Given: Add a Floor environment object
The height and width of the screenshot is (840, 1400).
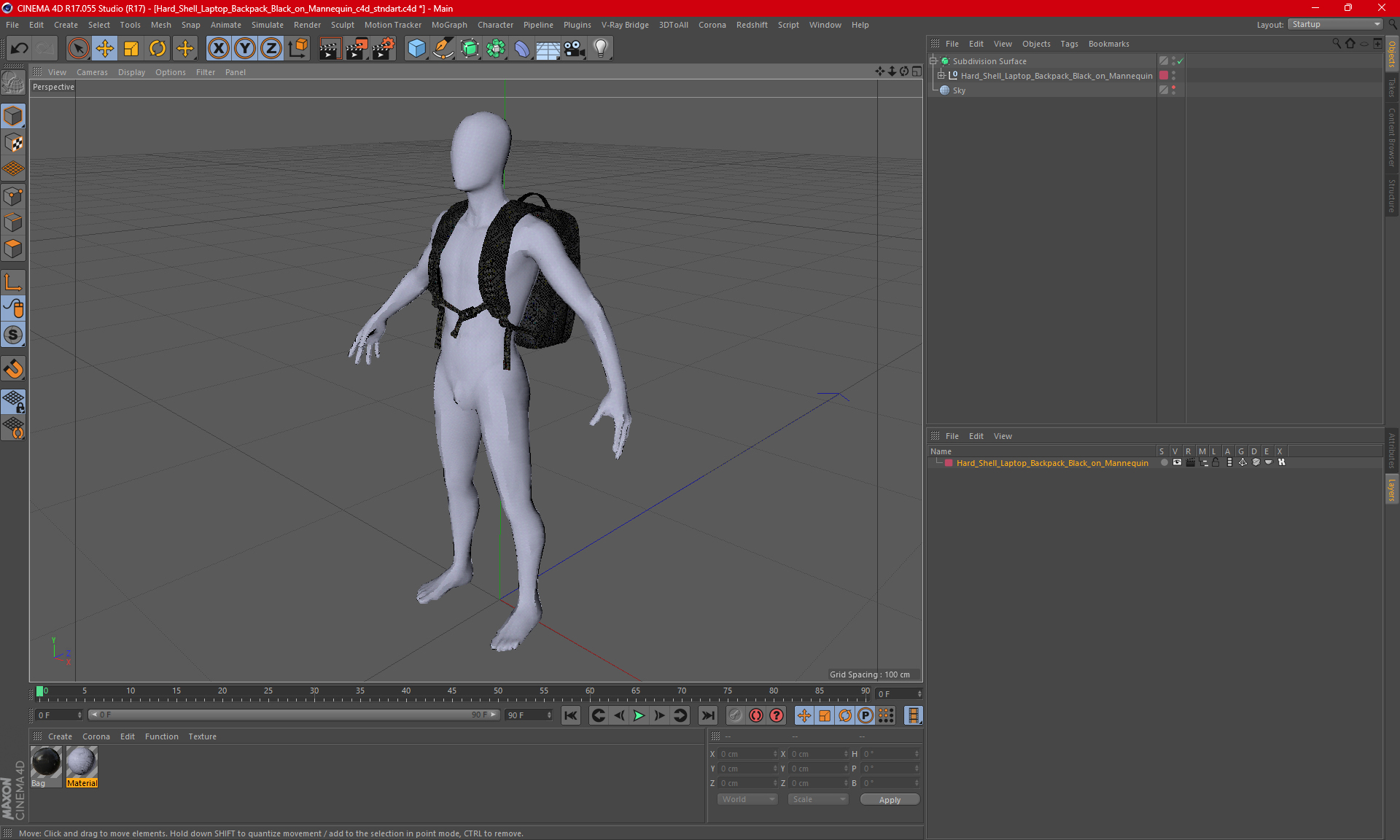Looking at the screenshot, I should point(548,49).
